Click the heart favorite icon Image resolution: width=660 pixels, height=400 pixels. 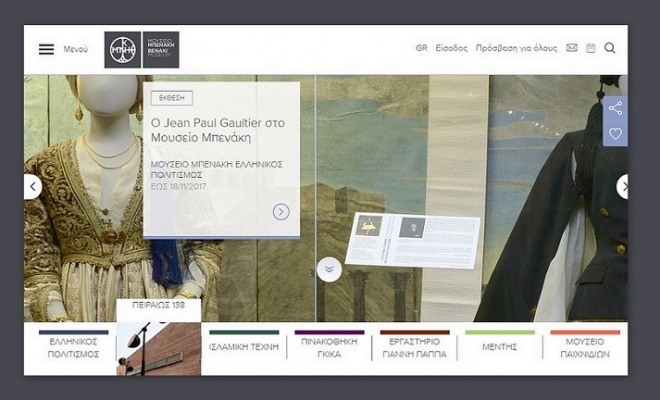(615, 134)
